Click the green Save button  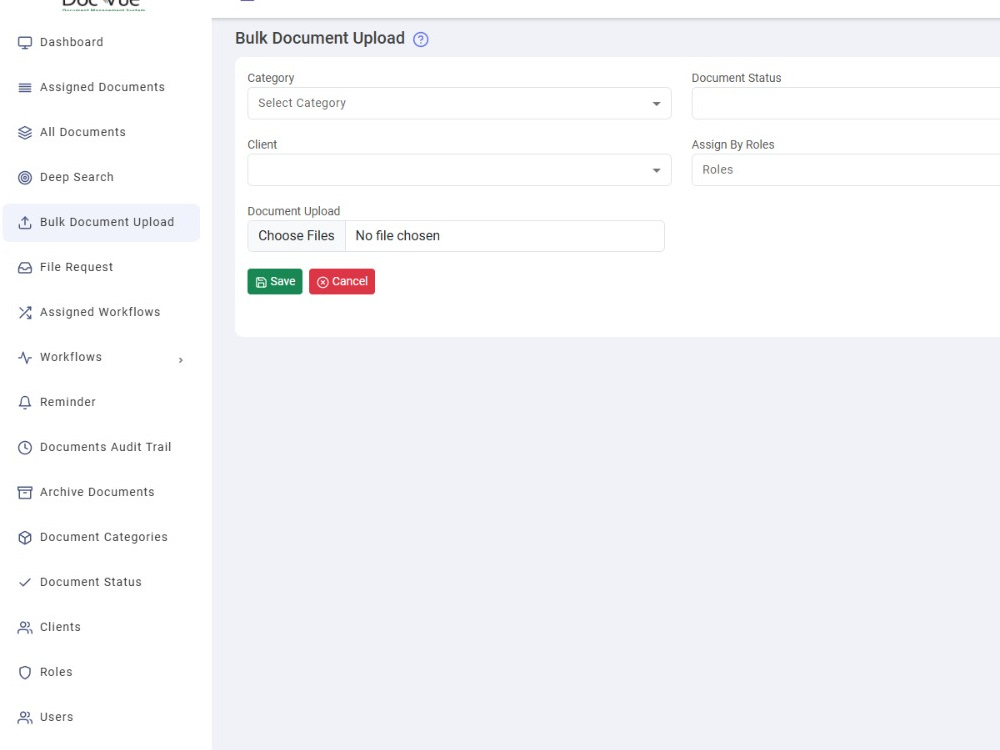[x=275, y=282]
